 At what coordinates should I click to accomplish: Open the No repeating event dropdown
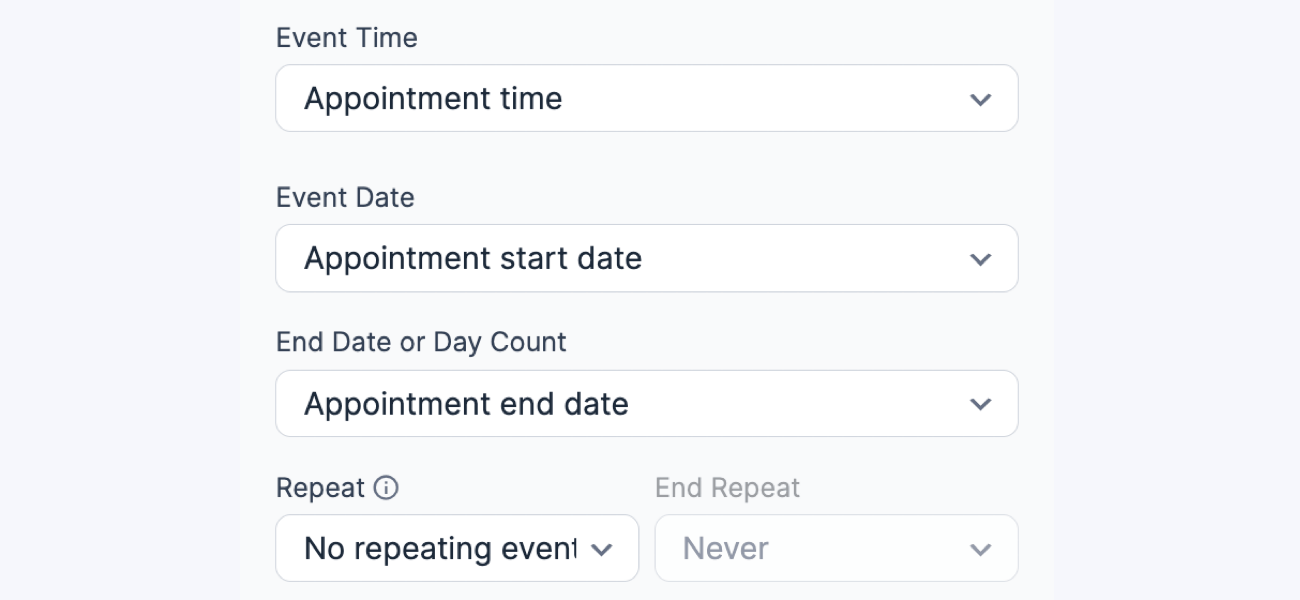pos(457,548)
